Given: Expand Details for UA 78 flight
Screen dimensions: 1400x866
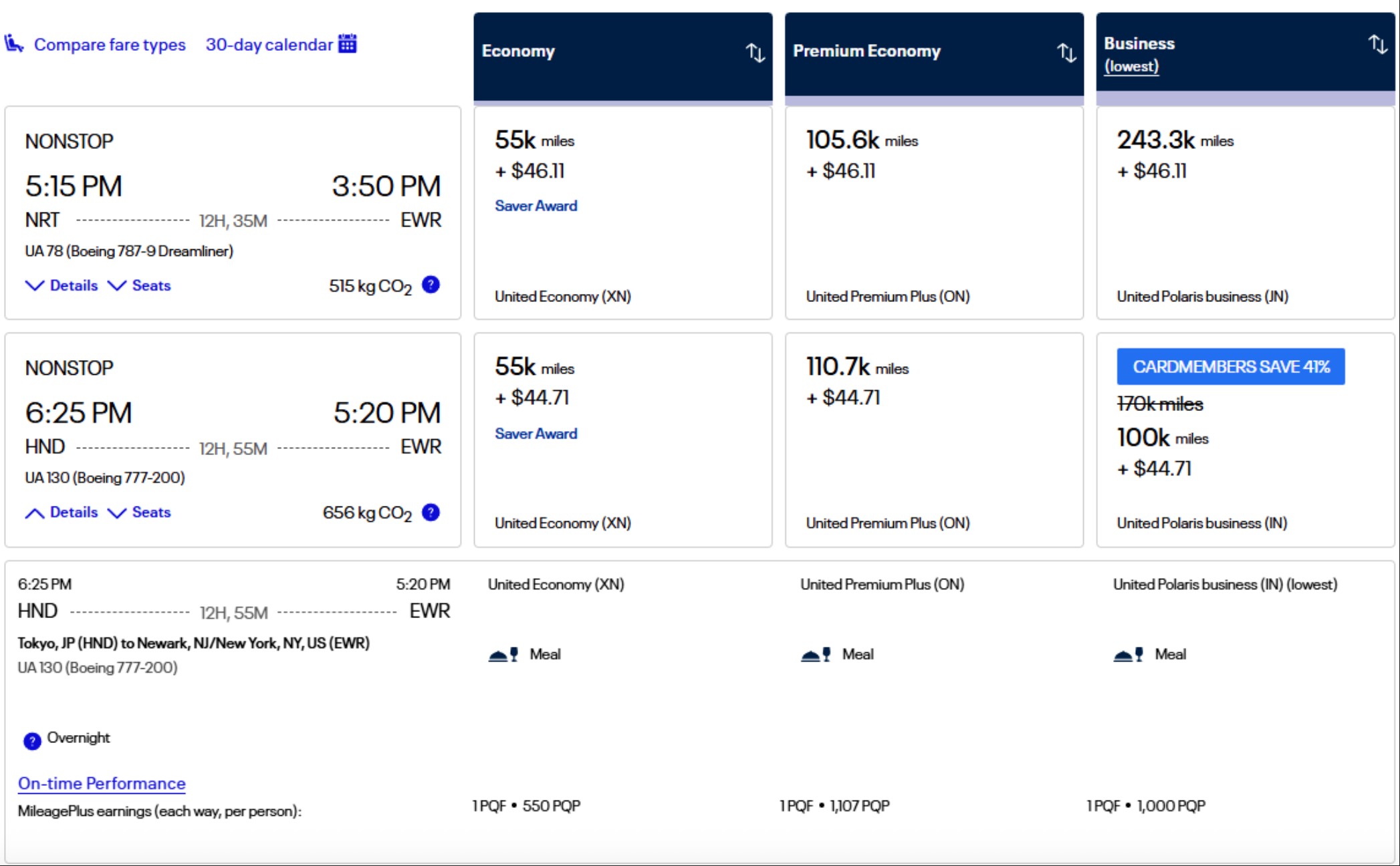Looking at the screenshot, I should pyautogui.click(x=62, y=285).
